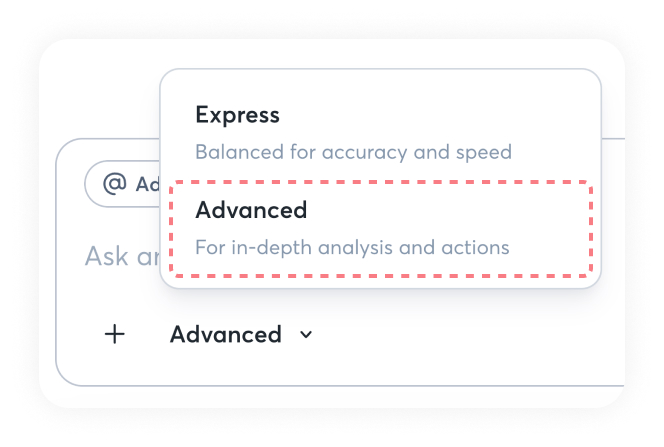
Task: Pick the highlighted Advanced in-depth analysis entry
Action: 380,228
